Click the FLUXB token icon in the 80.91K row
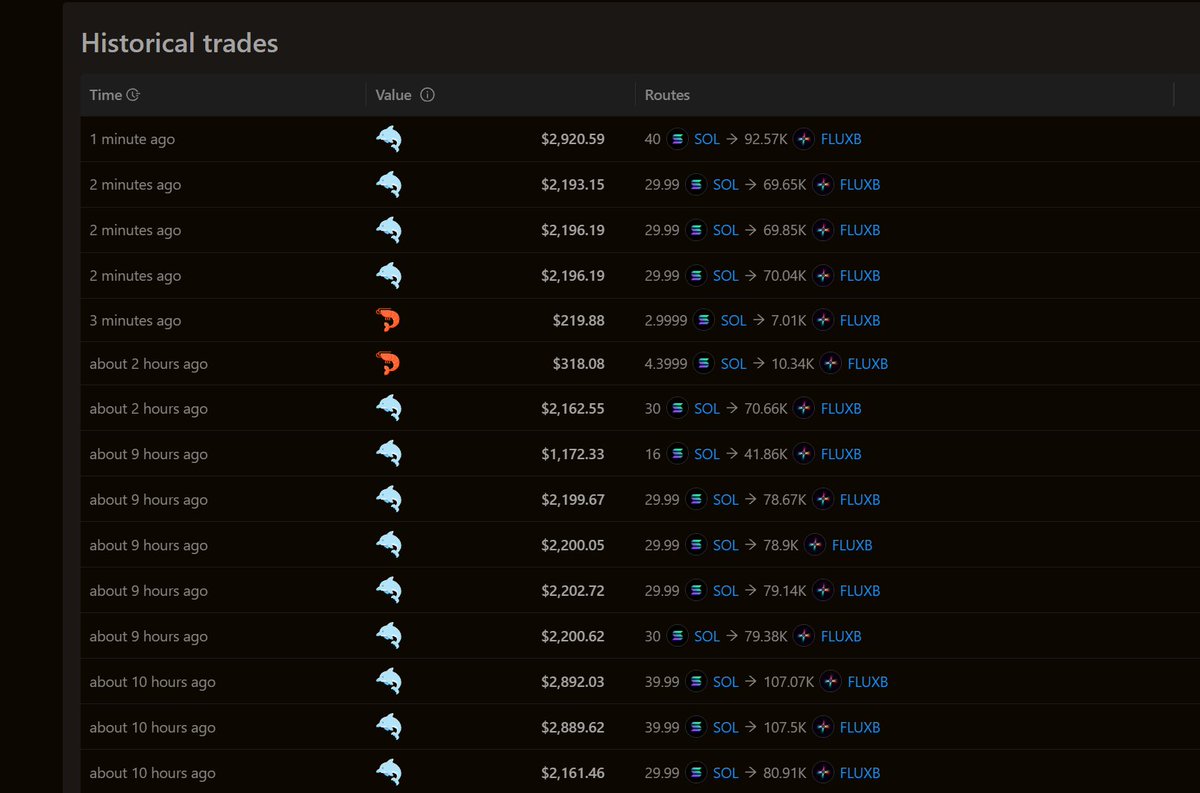Viewport: 1200px width, 793px height. click(823, 772)
